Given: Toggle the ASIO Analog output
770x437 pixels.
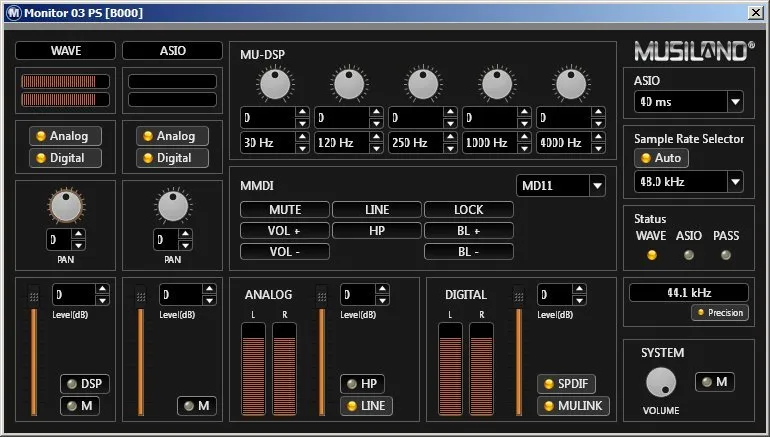Looking at the screenshot, I should tap(172, 136).
